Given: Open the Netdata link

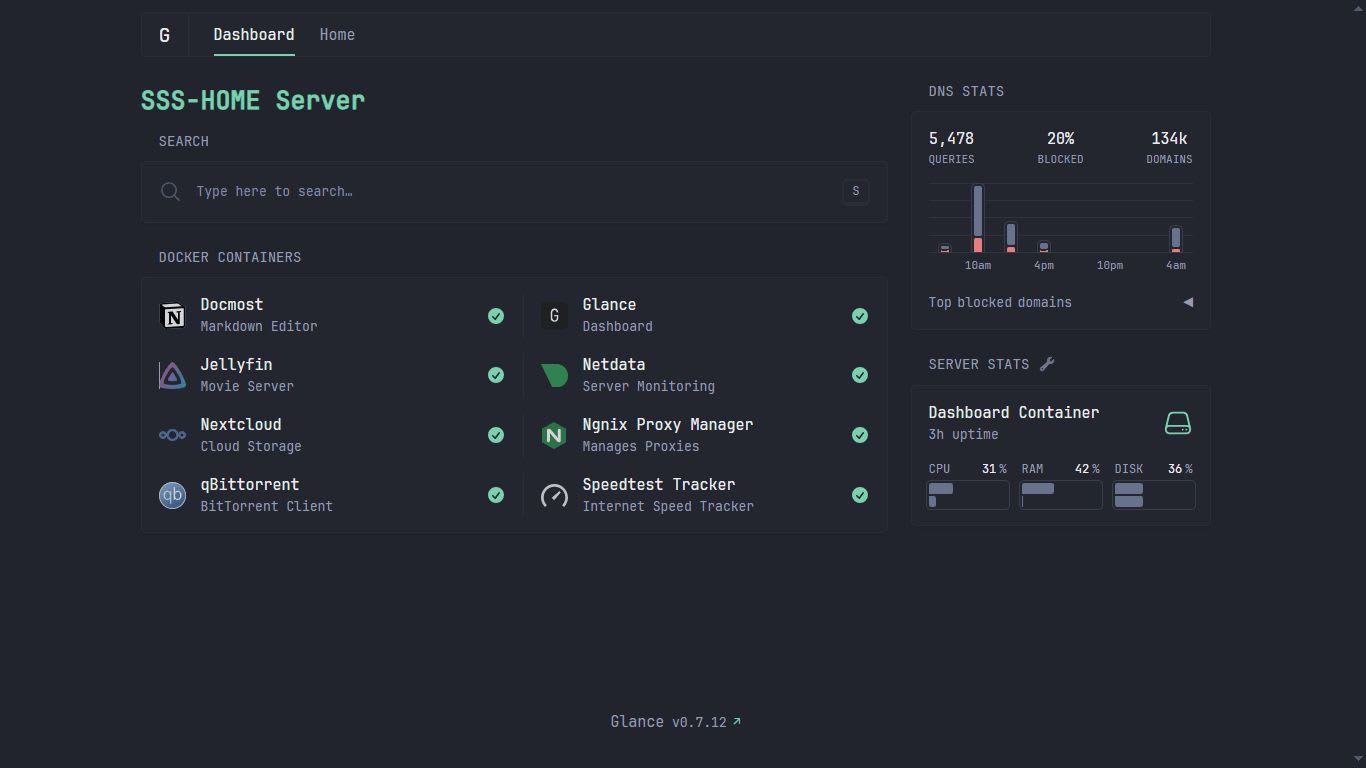Looking at the screenshot, I should coord(614,365).
